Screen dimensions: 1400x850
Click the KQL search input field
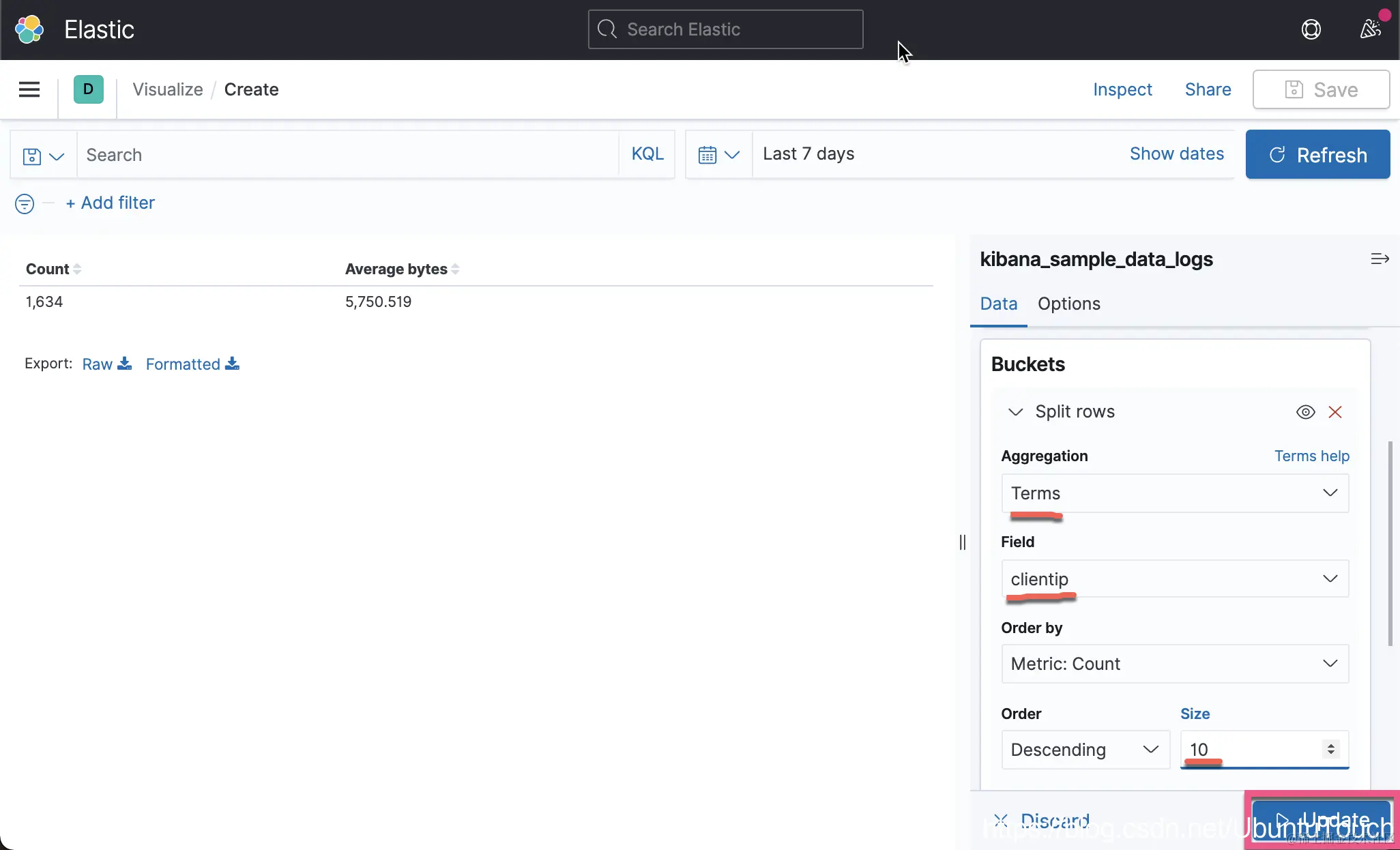(348, 155)
